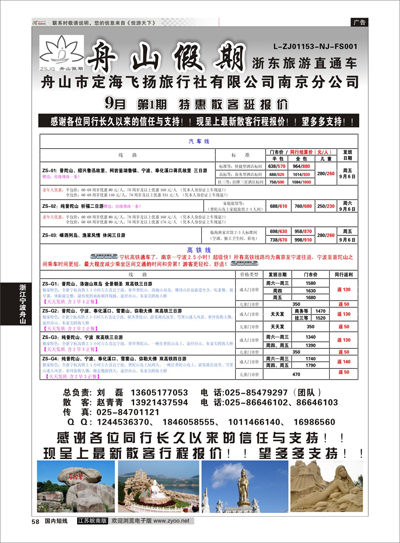Click the QQ number 1011466140
The width and height of the screenshot is (400, 543).
(254, 422)
